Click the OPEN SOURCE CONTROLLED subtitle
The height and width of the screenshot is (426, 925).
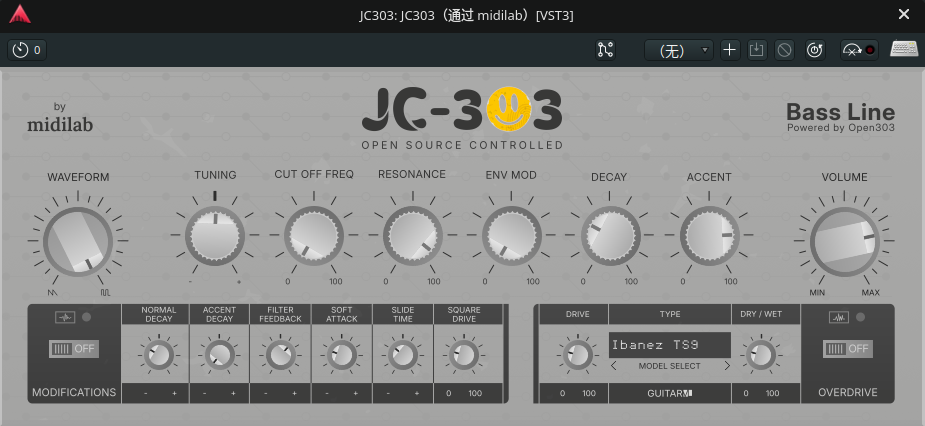point(462,145)
